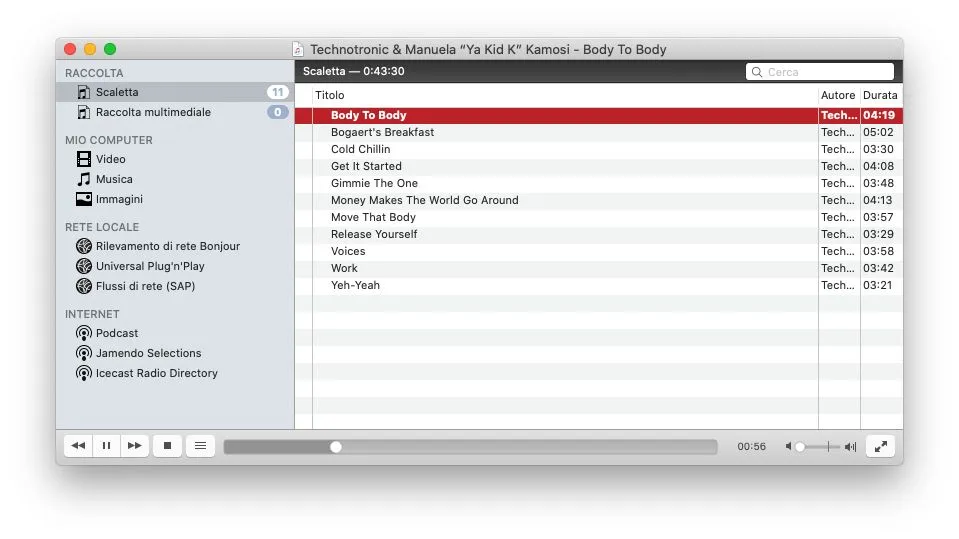
Task: Click the Jamendo Selections broadcast icon
Action: click(84, 354)
